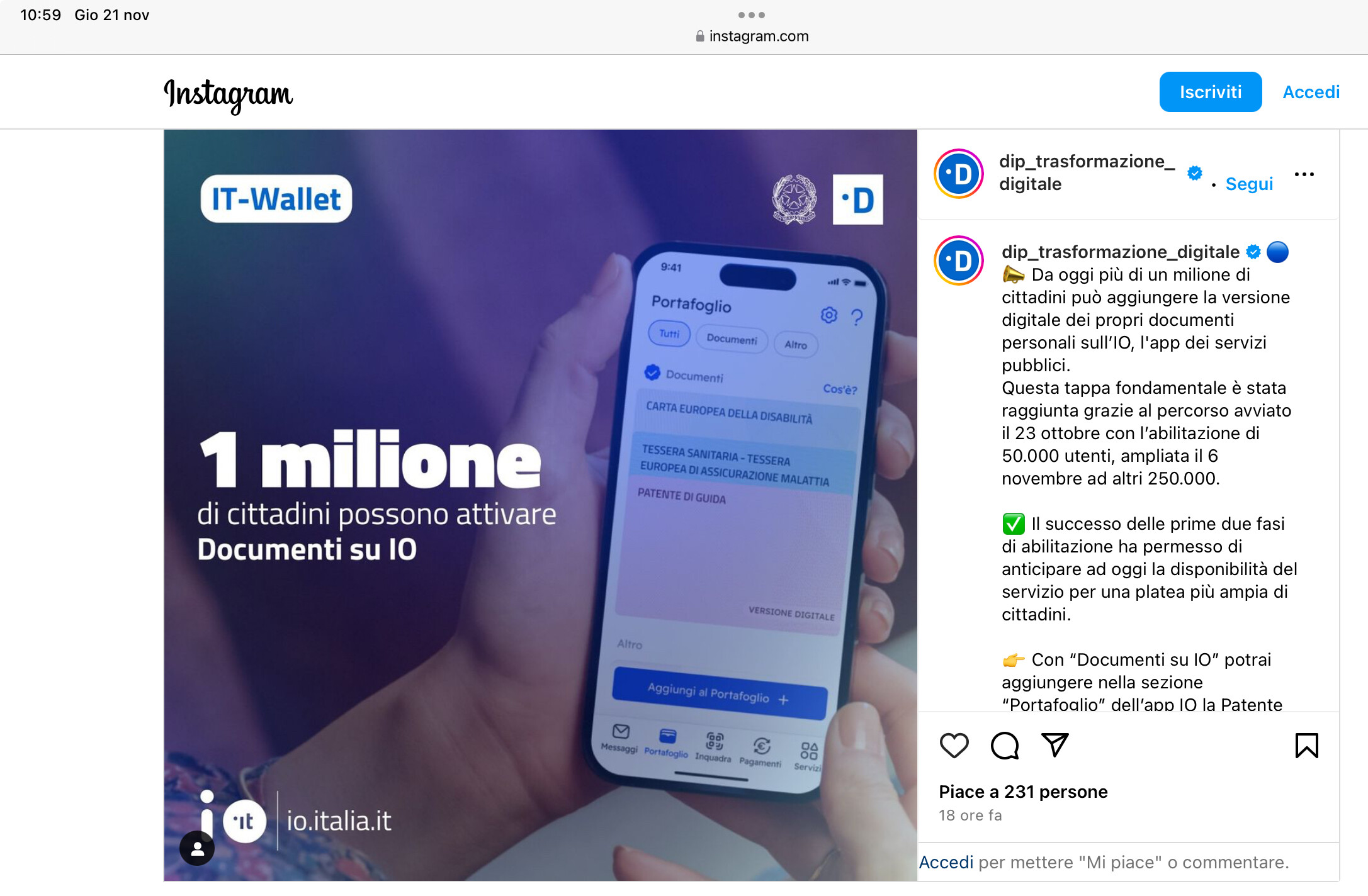View who liked: Piace a 231 persone
This screenshot has width=1368, height=896.
(x=1023, y=792)
